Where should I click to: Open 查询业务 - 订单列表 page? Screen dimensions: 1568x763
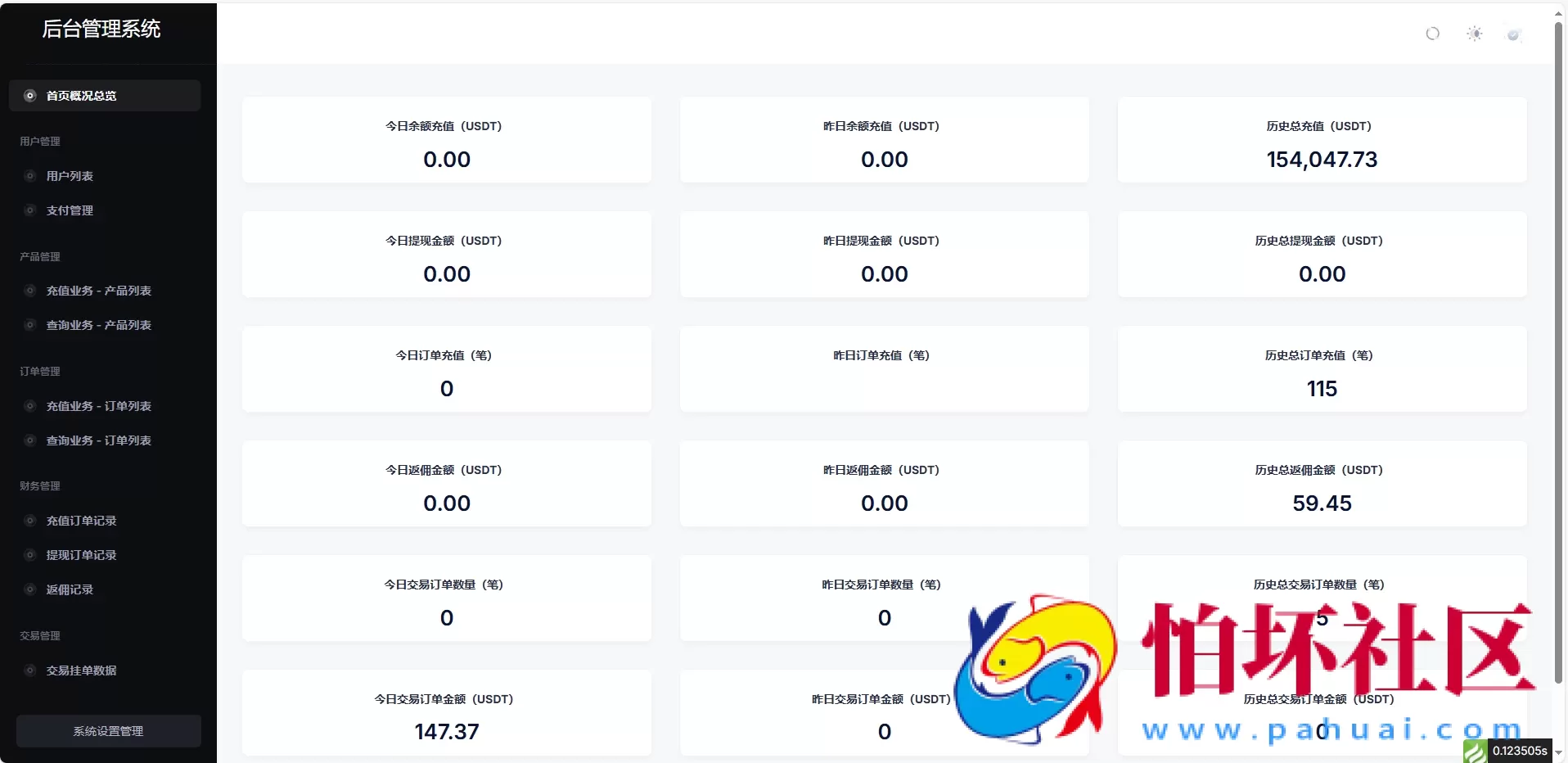point(98,440)
